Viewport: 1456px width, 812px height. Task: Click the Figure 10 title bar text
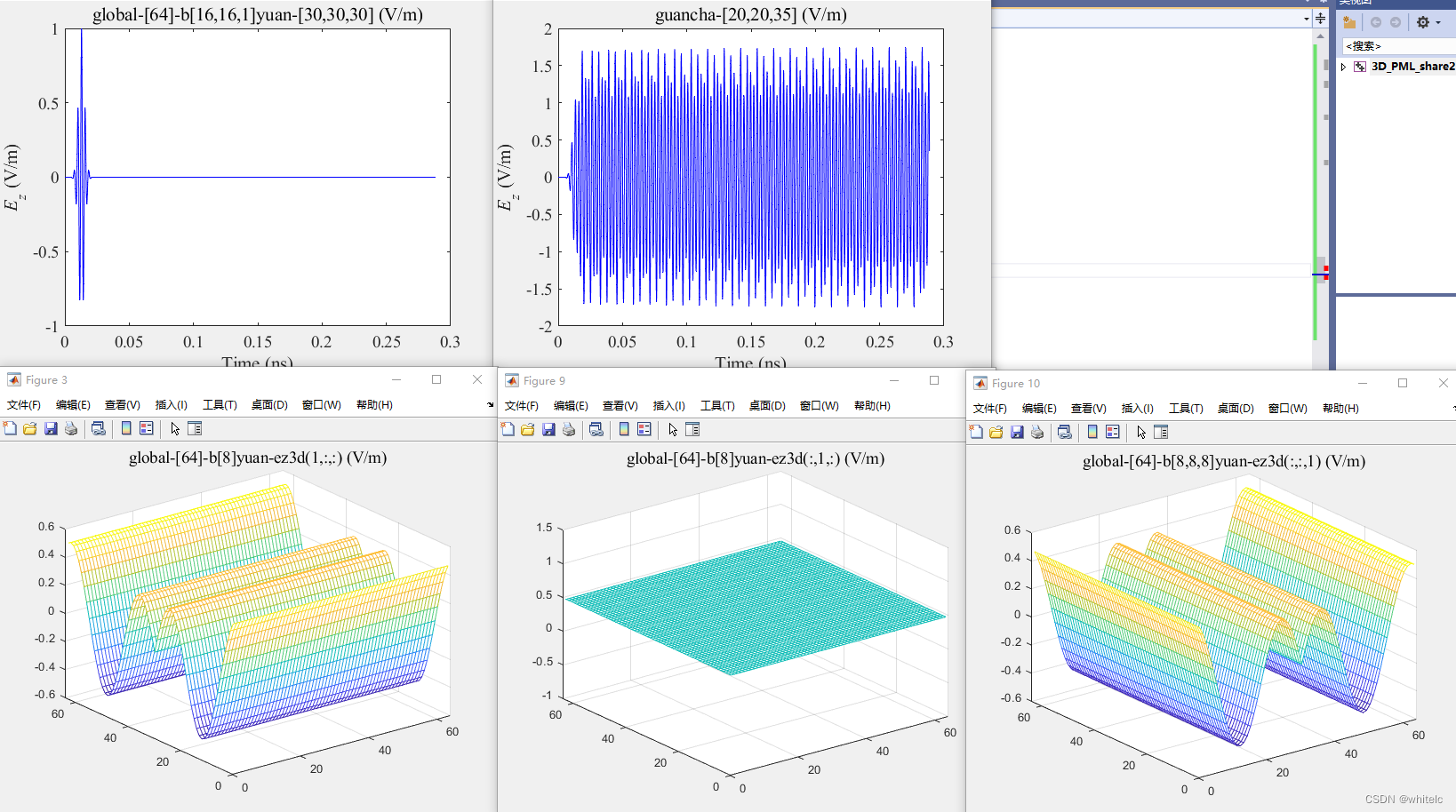(1016, 384)
